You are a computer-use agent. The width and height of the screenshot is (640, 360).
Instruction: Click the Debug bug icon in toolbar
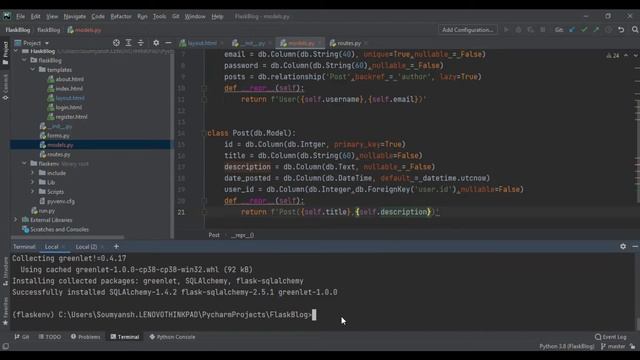coord(518,30)
